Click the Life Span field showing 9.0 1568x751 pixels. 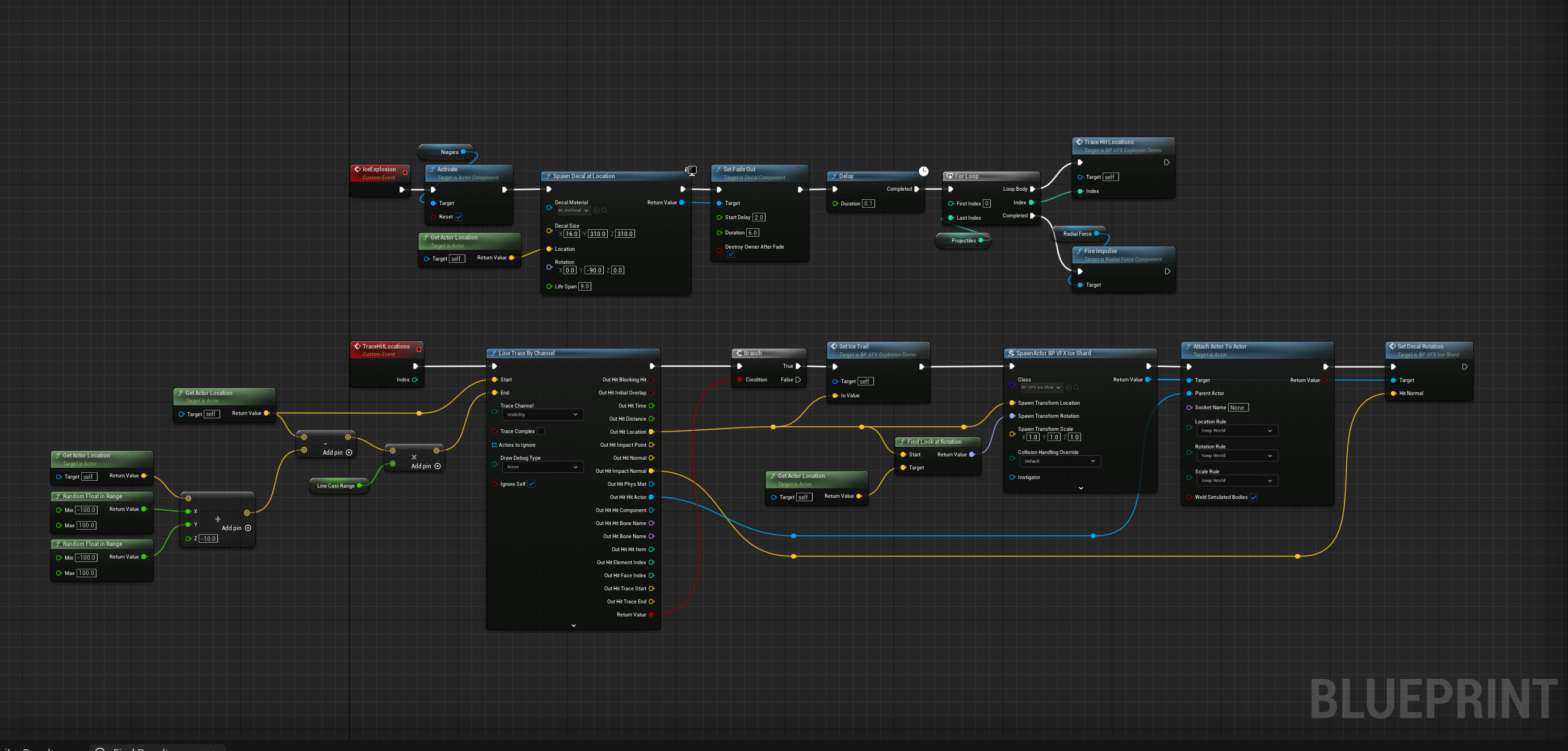585,286
